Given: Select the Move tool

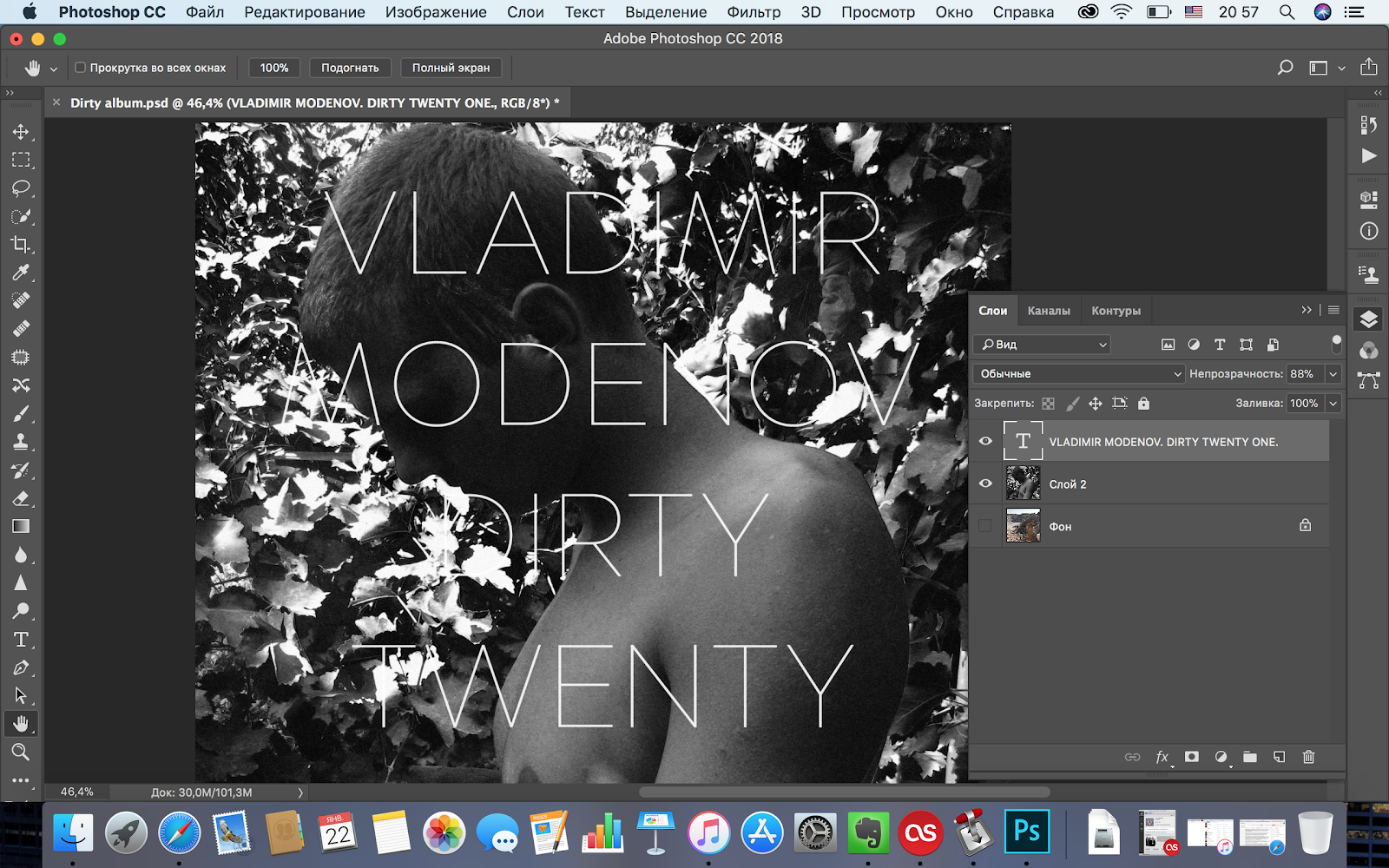Looking at the screenshot, I should (21, 132).
